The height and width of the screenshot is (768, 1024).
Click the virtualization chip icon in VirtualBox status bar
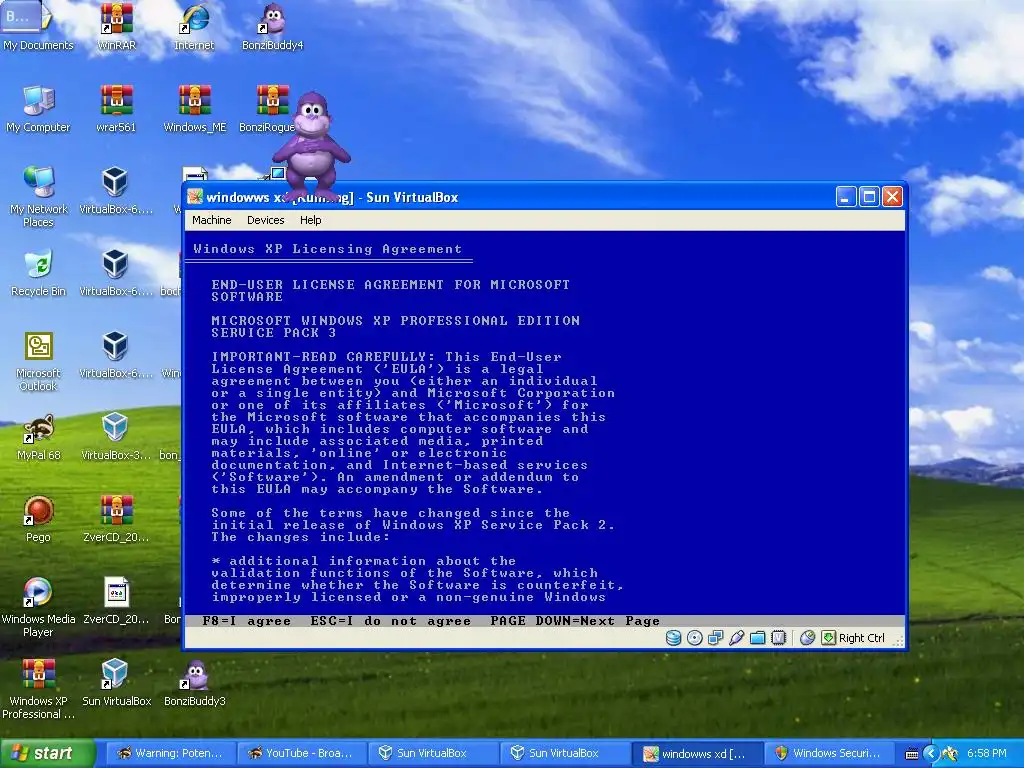[x=778, y=638]
